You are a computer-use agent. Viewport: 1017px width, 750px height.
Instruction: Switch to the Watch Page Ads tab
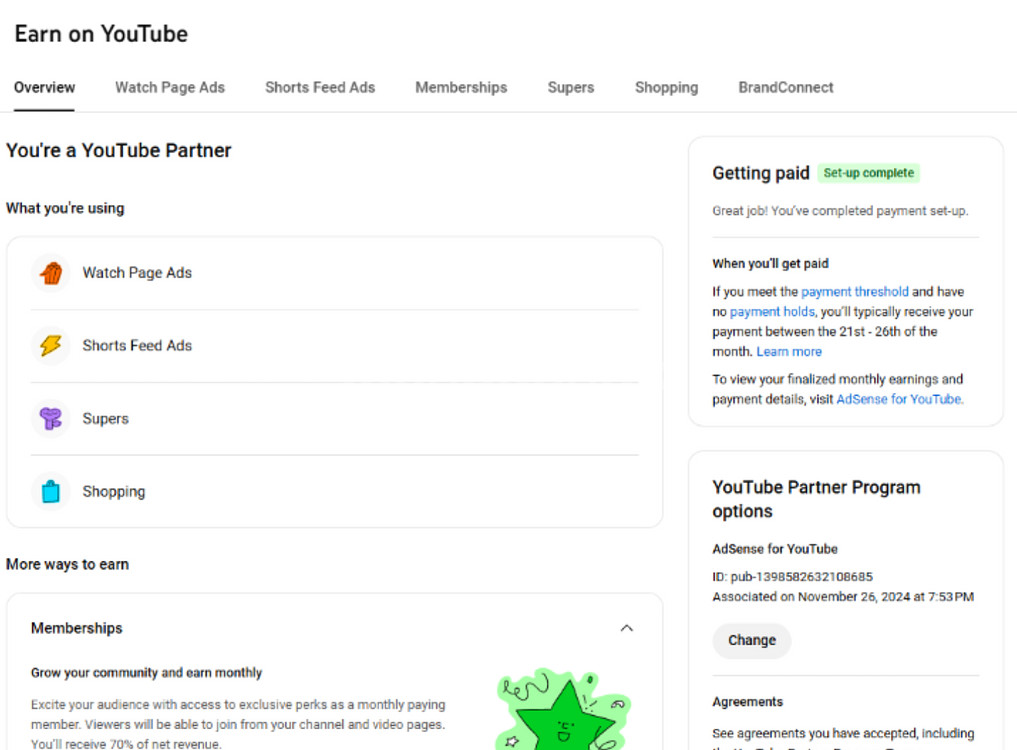coord(170,88)
